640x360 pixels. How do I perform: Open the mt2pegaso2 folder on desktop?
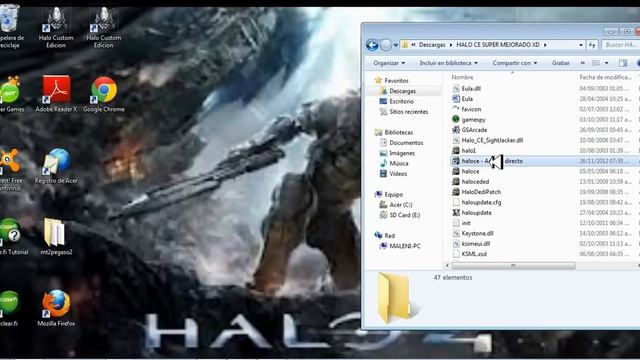56,237
